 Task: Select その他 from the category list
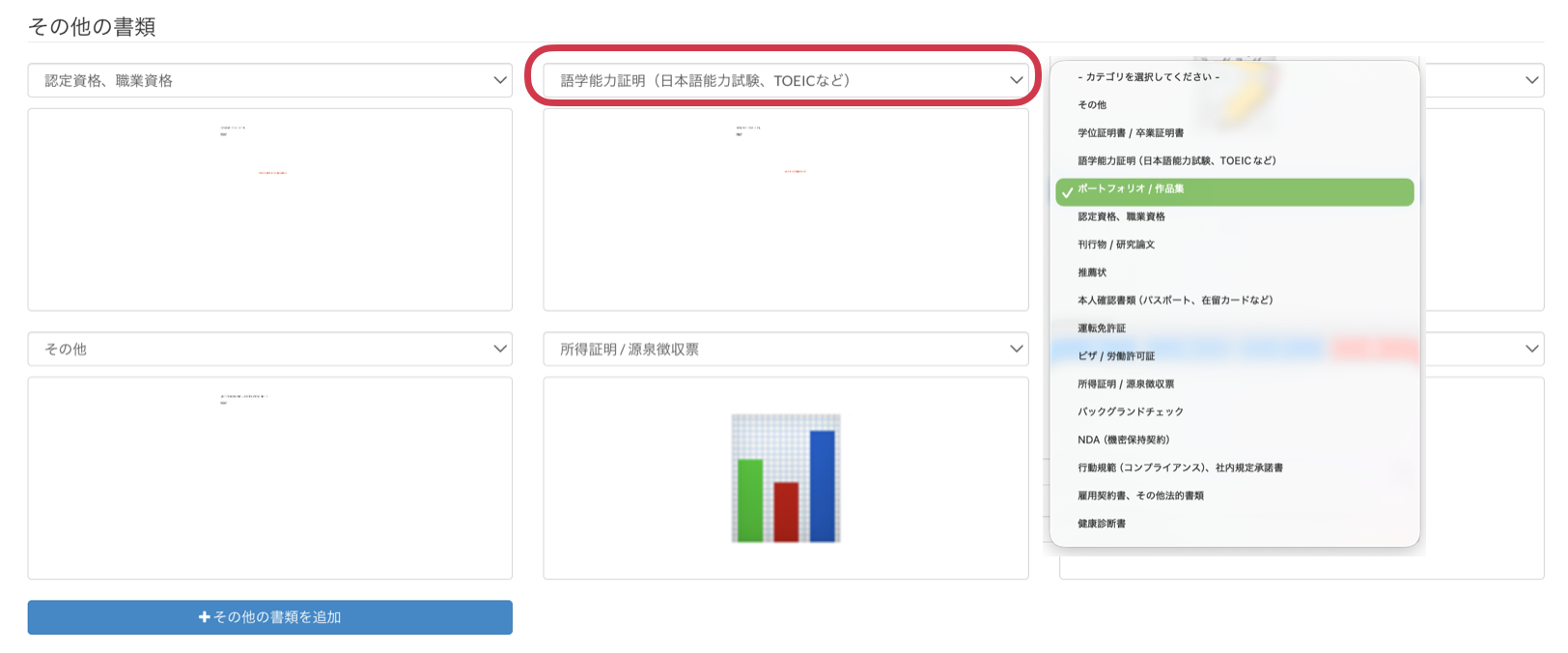pos(1092,105)
